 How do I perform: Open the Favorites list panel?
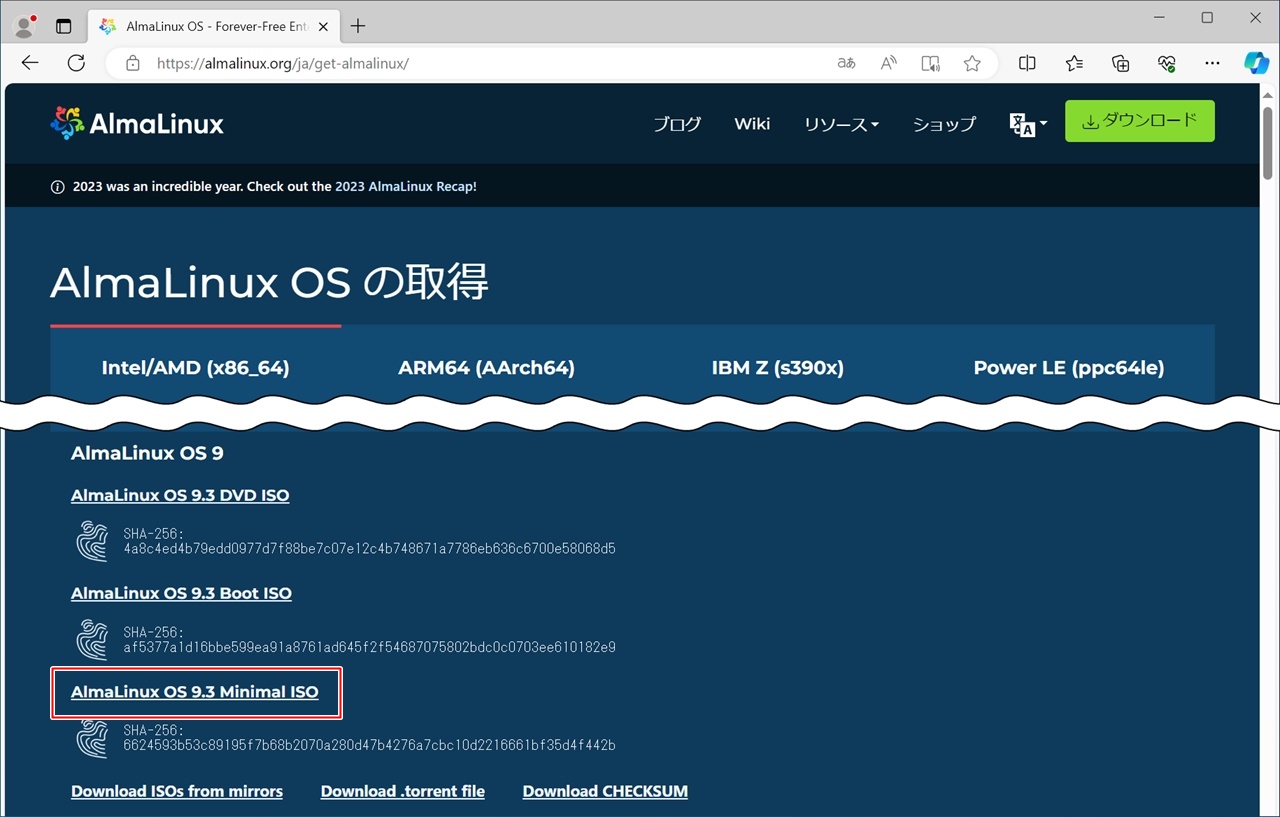1074,63
